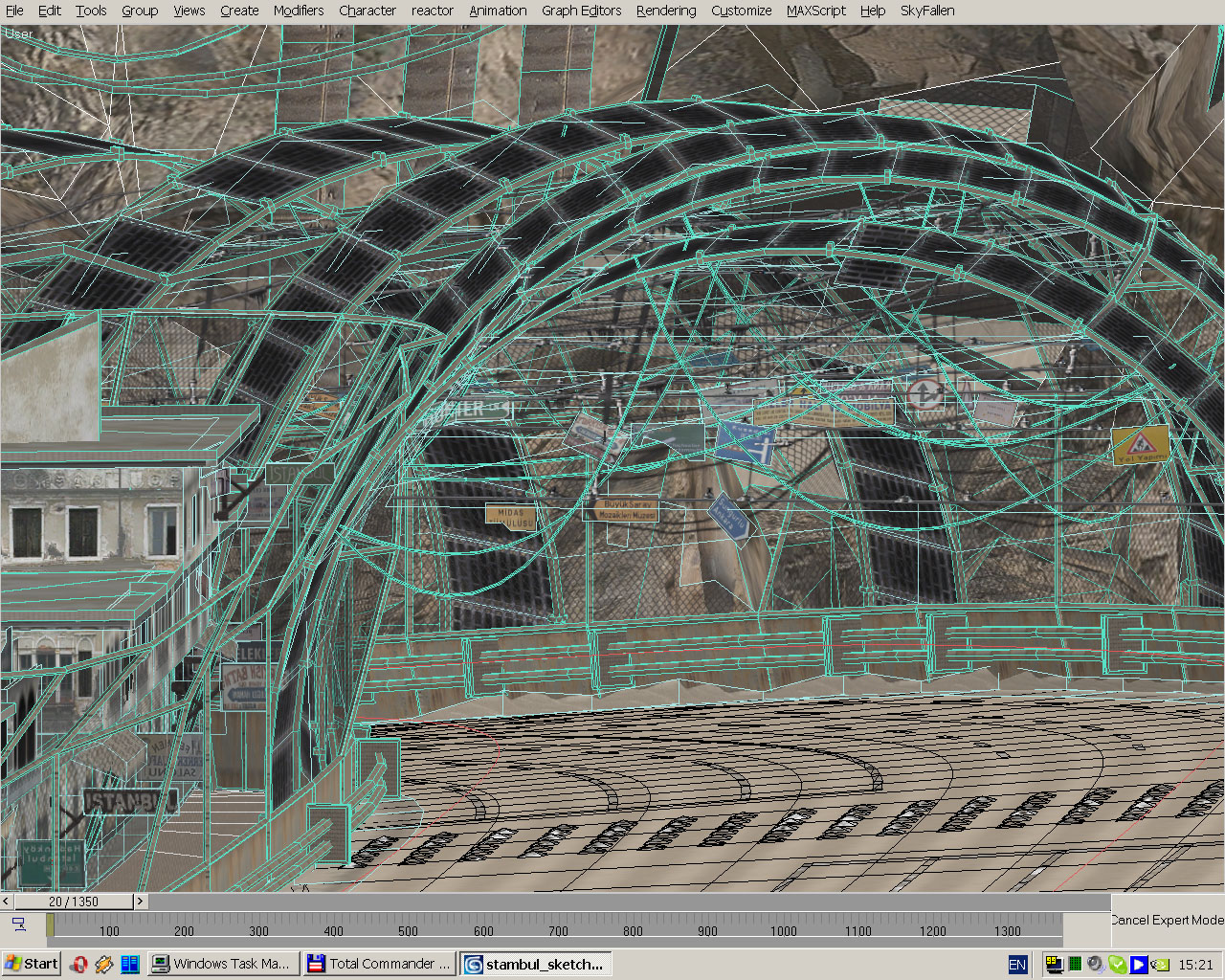Open the blue Total Commander quick launch icon
Screen dimensions: 1225x980
click(129, 964)
